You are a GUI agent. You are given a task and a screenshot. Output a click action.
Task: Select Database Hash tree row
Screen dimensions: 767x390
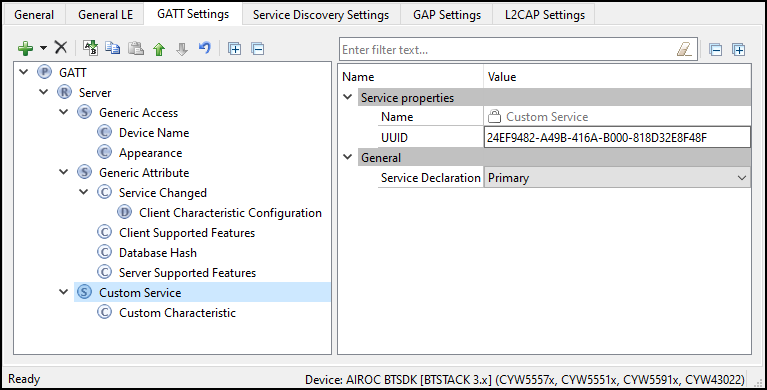(x=158, y=252)
